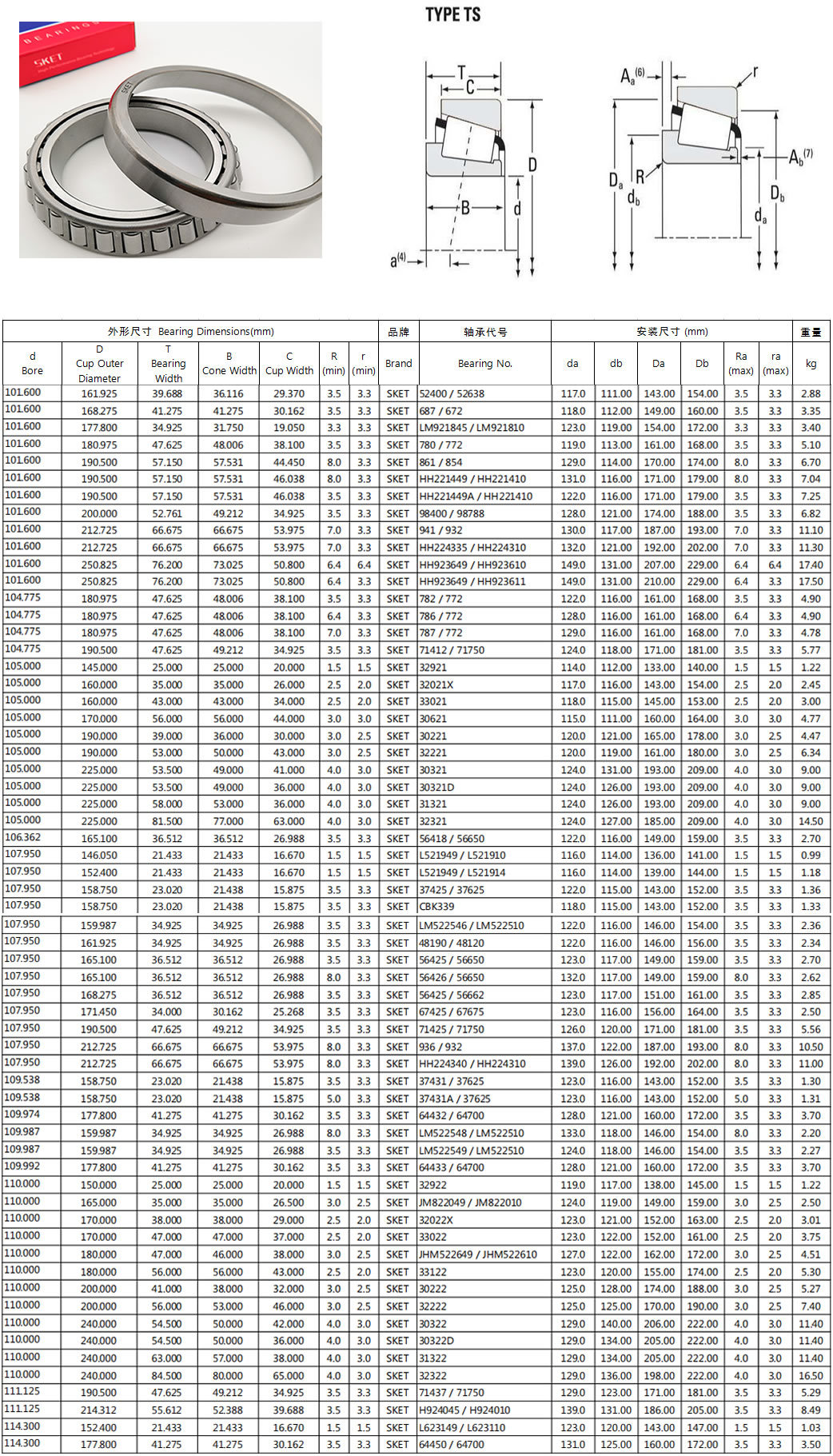This screenshot has width=833, height=1456.
Task: Select the Cup Outer Diameter column header
Action: pyautogui.click(x=99, y=364)
